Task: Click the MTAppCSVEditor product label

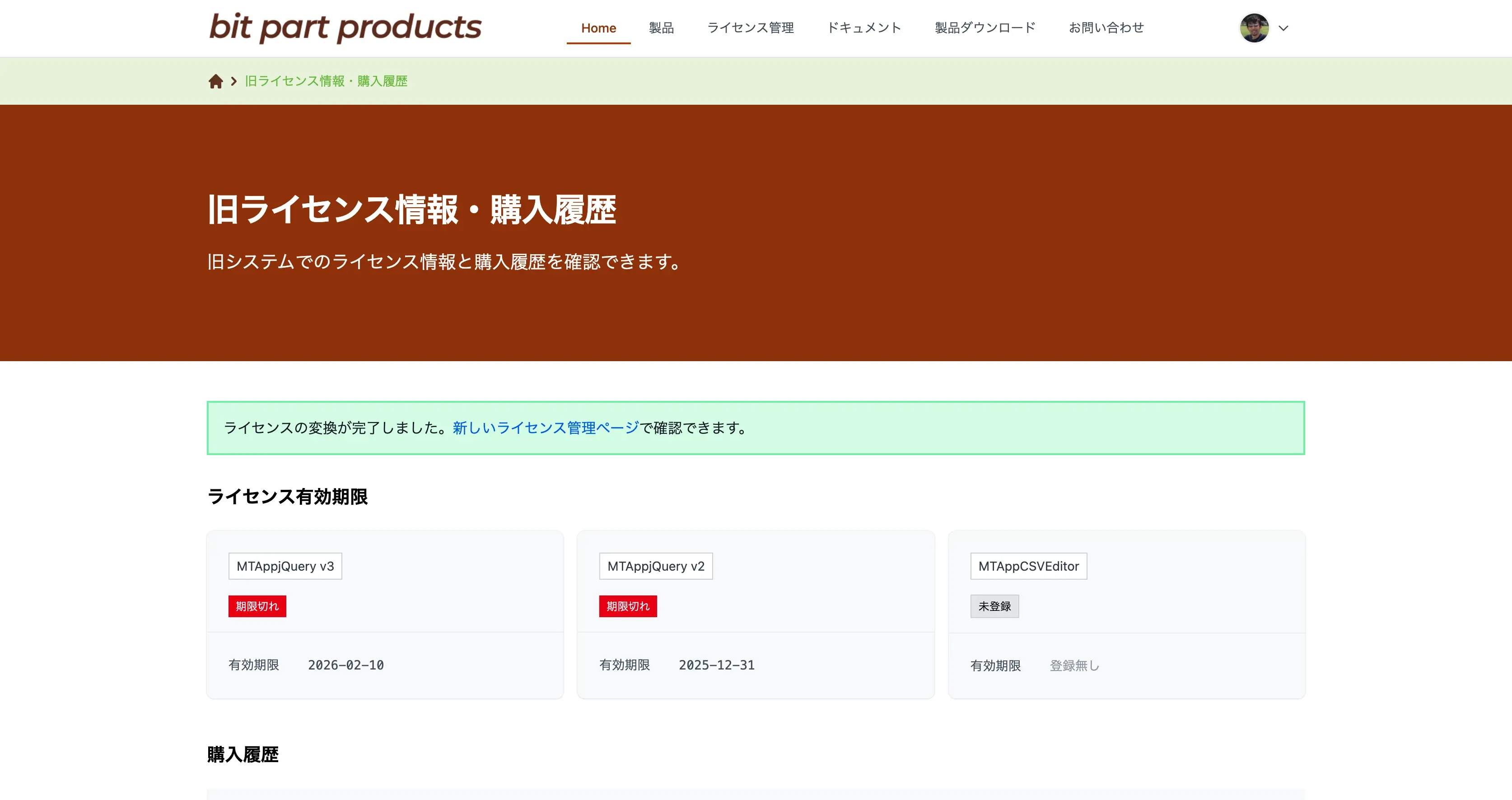Action: coord(1028,567)
